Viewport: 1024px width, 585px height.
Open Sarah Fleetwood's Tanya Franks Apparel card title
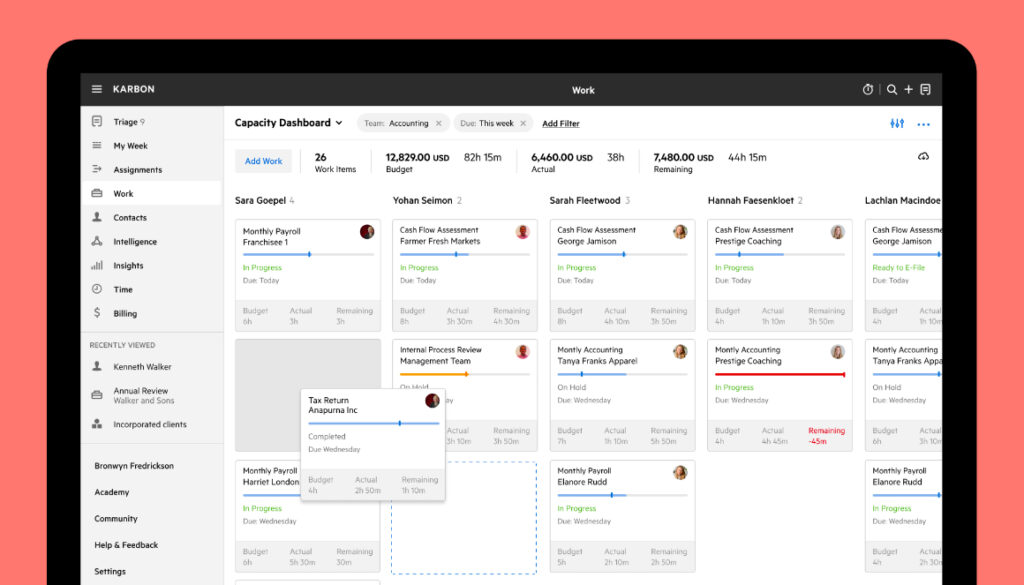tap(597, 355)
